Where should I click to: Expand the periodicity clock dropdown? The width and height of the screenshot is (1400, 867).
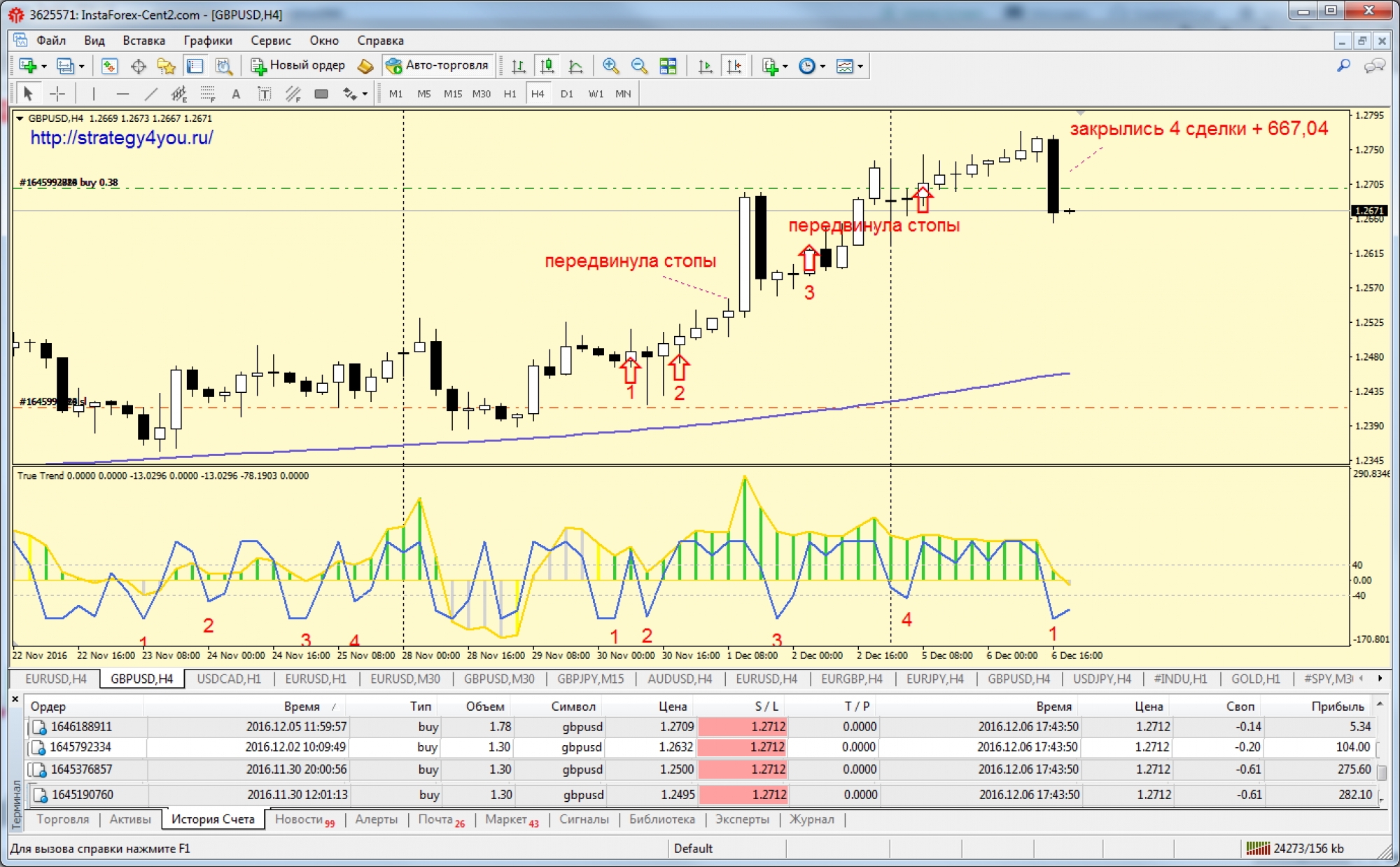tap(822, 67)
